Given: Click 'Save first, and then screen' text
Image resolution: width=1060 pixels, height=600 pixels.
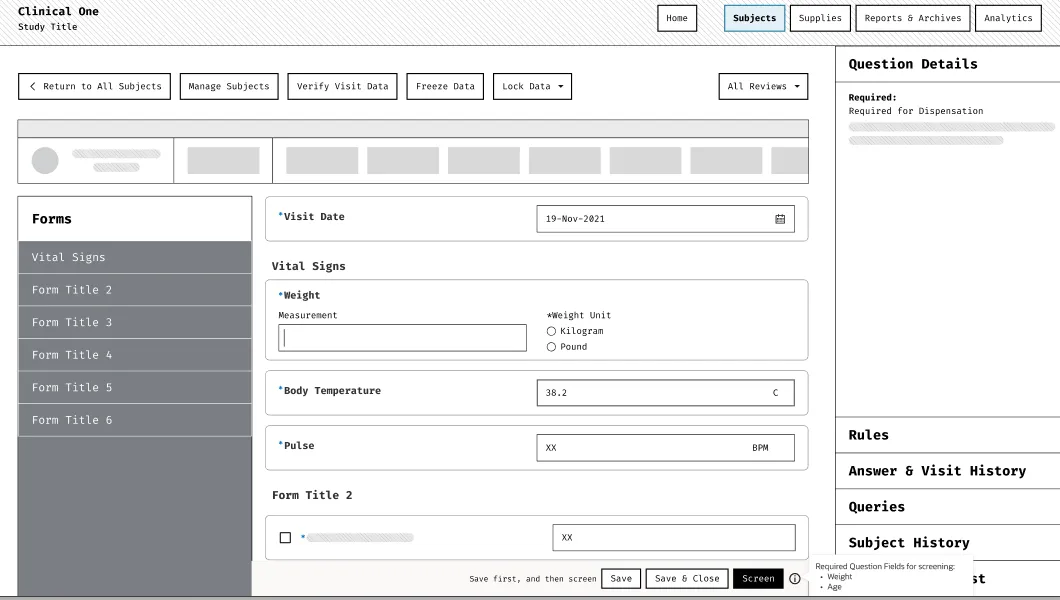Looking at the screenshot, I should tap(533, 579).
